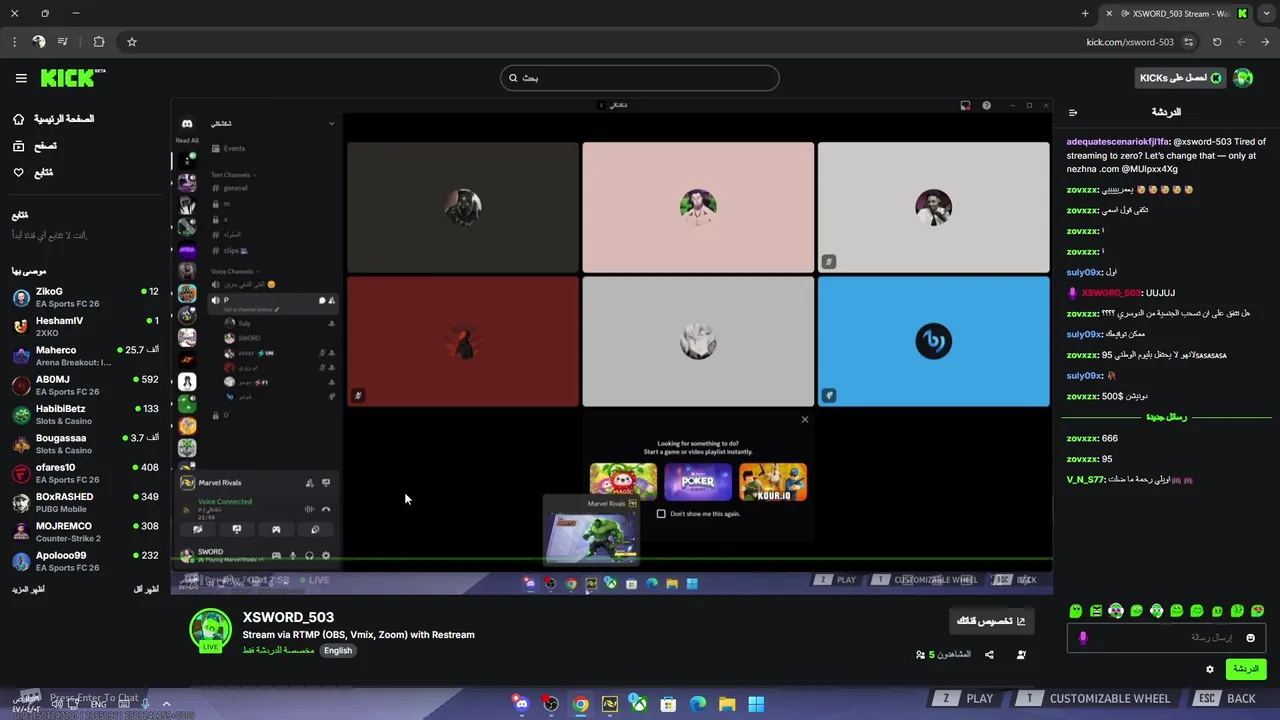Open Maherco recommended channel

(85, 356)
